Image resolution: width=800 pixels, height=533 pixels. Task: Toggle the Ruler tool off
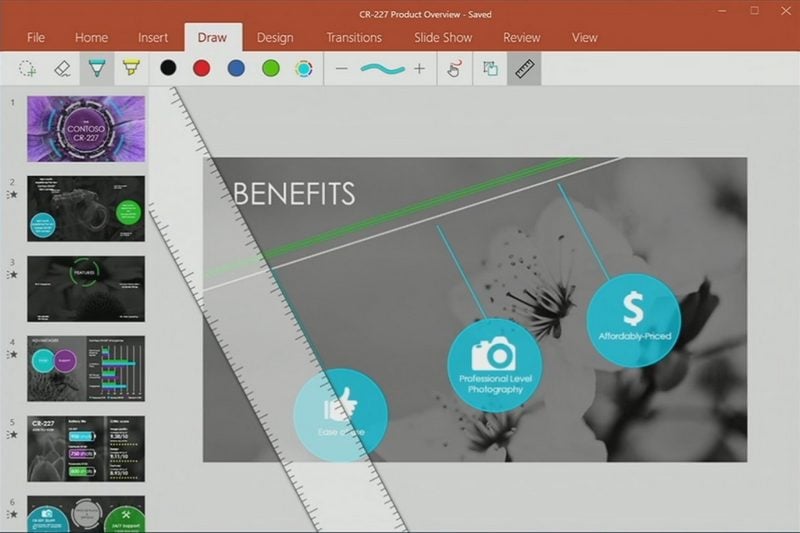click(524, 68)
